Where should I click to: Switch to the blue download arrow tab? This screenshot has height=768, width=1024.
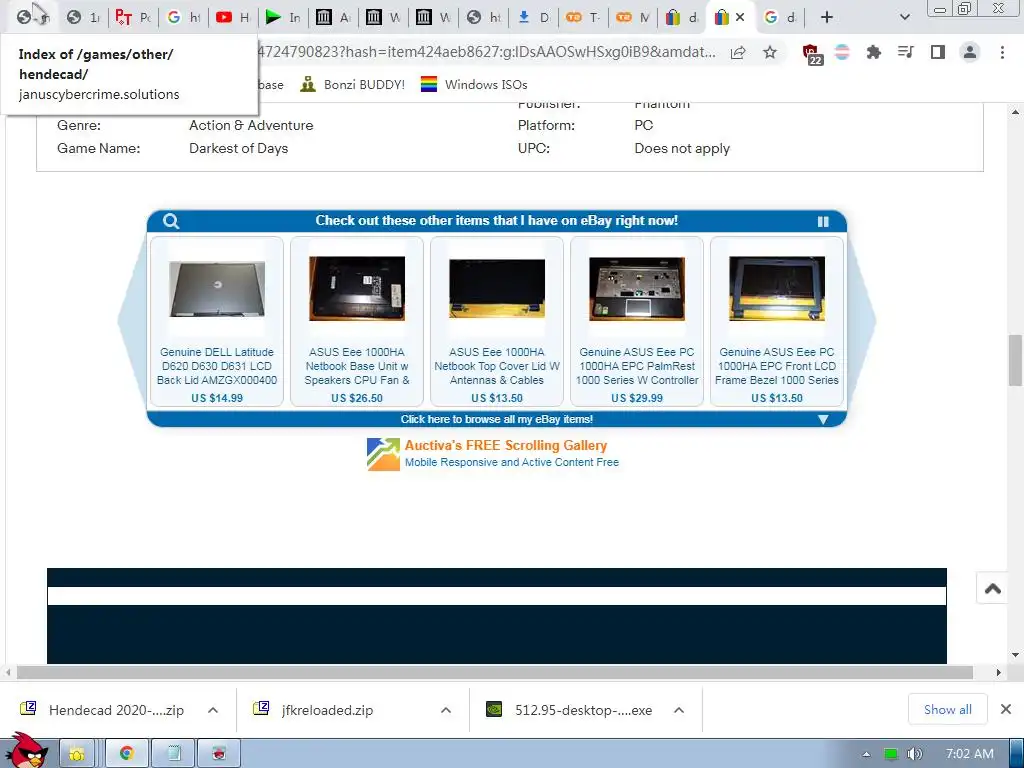pos(532,18)
